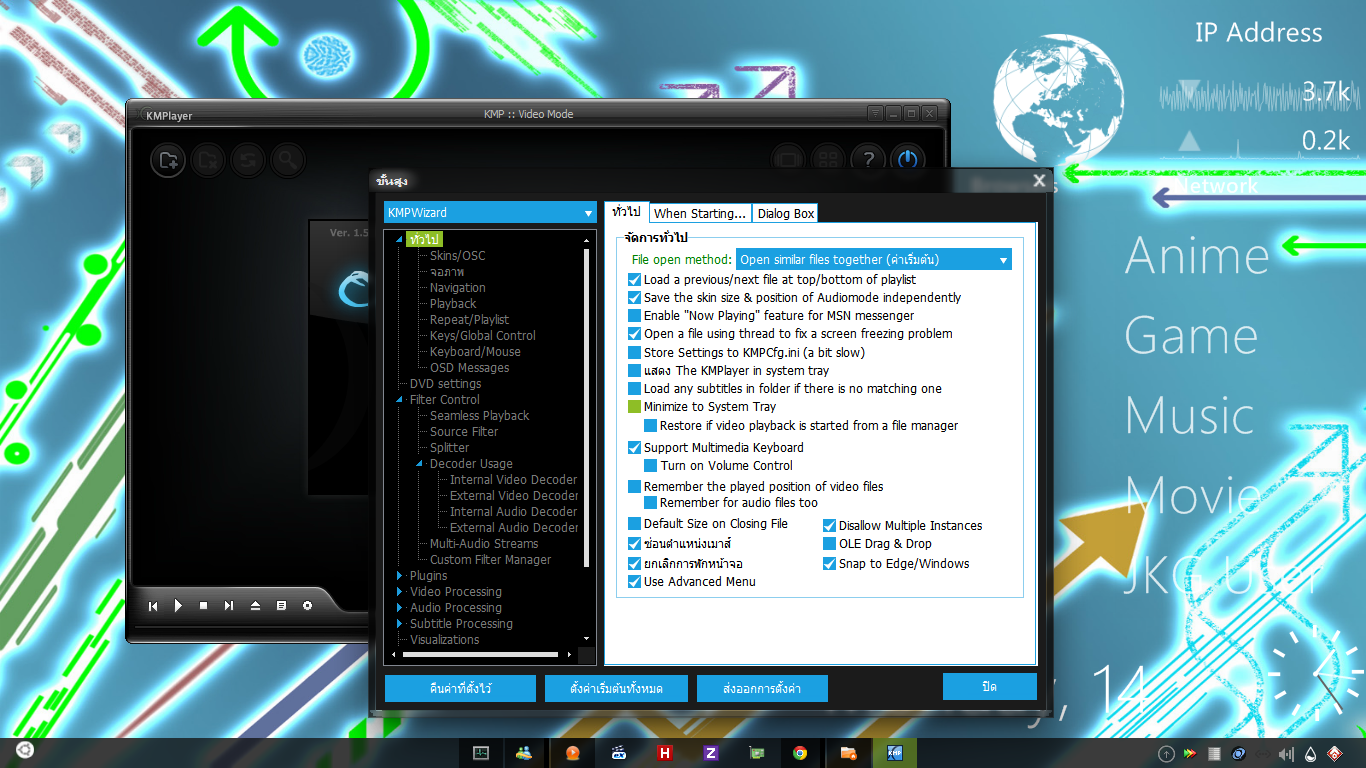This screenshot has width=1366, height=768.
Task: Close the preferences dialog with the X
Action: (x=1040, y=181)
